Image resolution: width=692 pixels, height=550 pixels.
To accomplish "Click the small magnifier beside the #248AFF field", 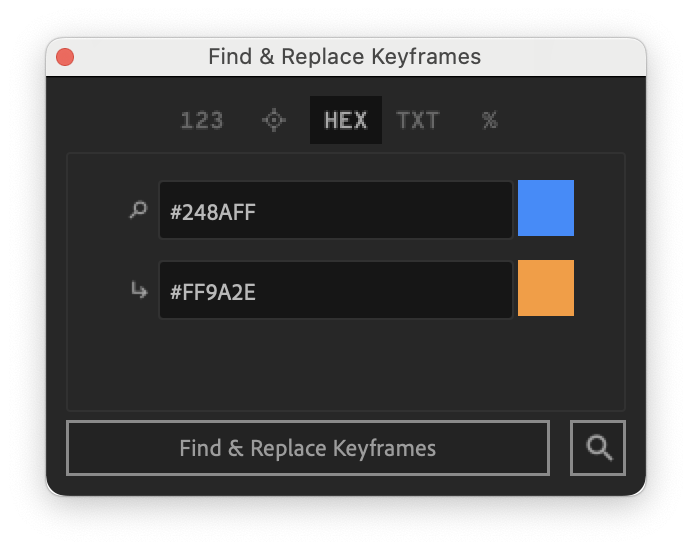I will click(x=138, y=210).
